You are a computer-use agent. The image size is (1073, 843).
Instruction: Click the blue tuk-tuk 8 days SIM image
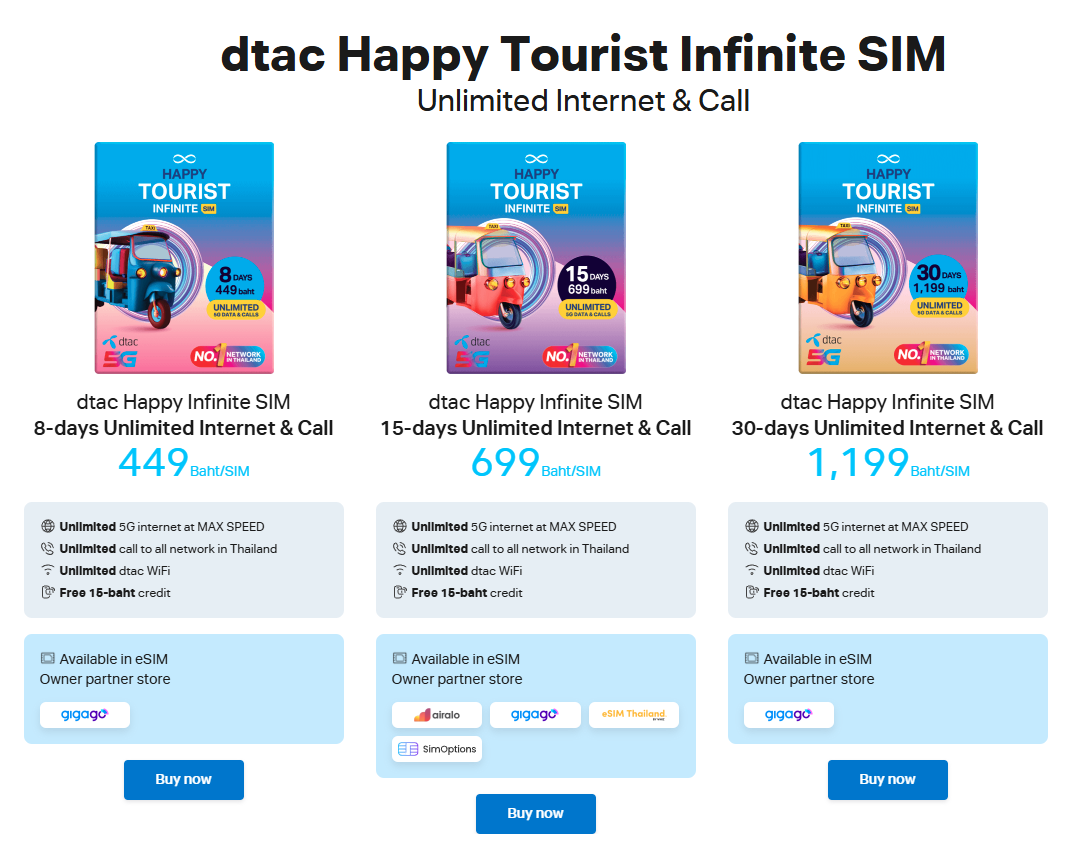click(x=184, y=258)
